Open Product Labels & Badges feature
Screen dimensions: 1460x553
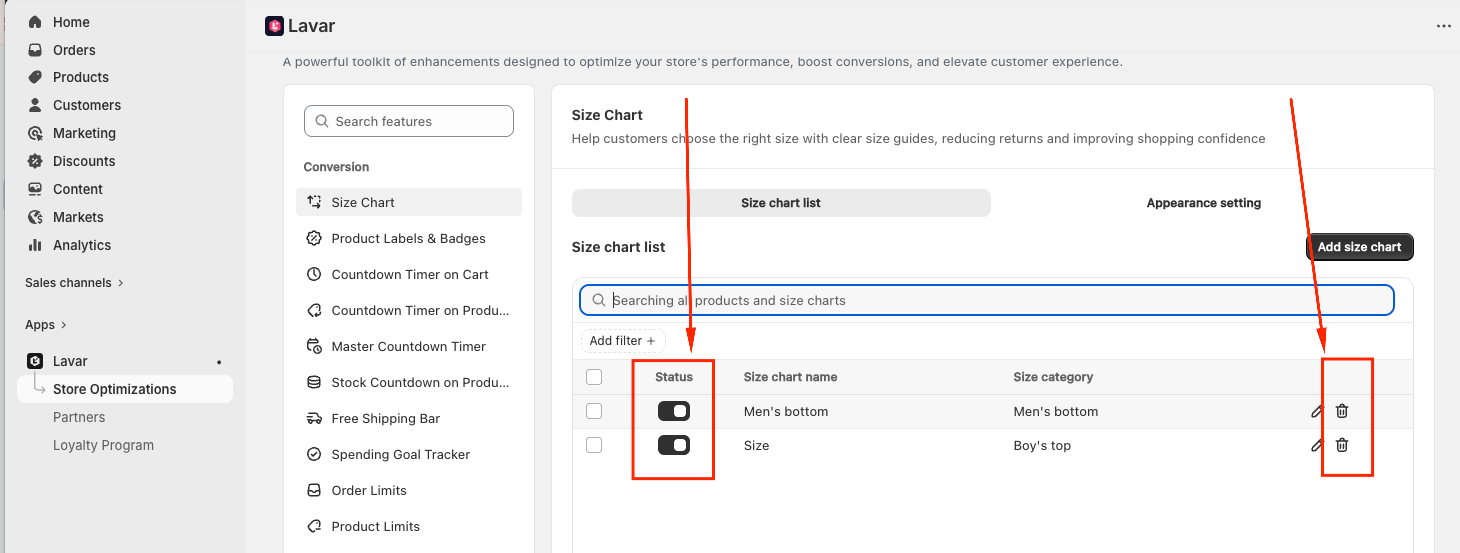[x=409, y=238]
